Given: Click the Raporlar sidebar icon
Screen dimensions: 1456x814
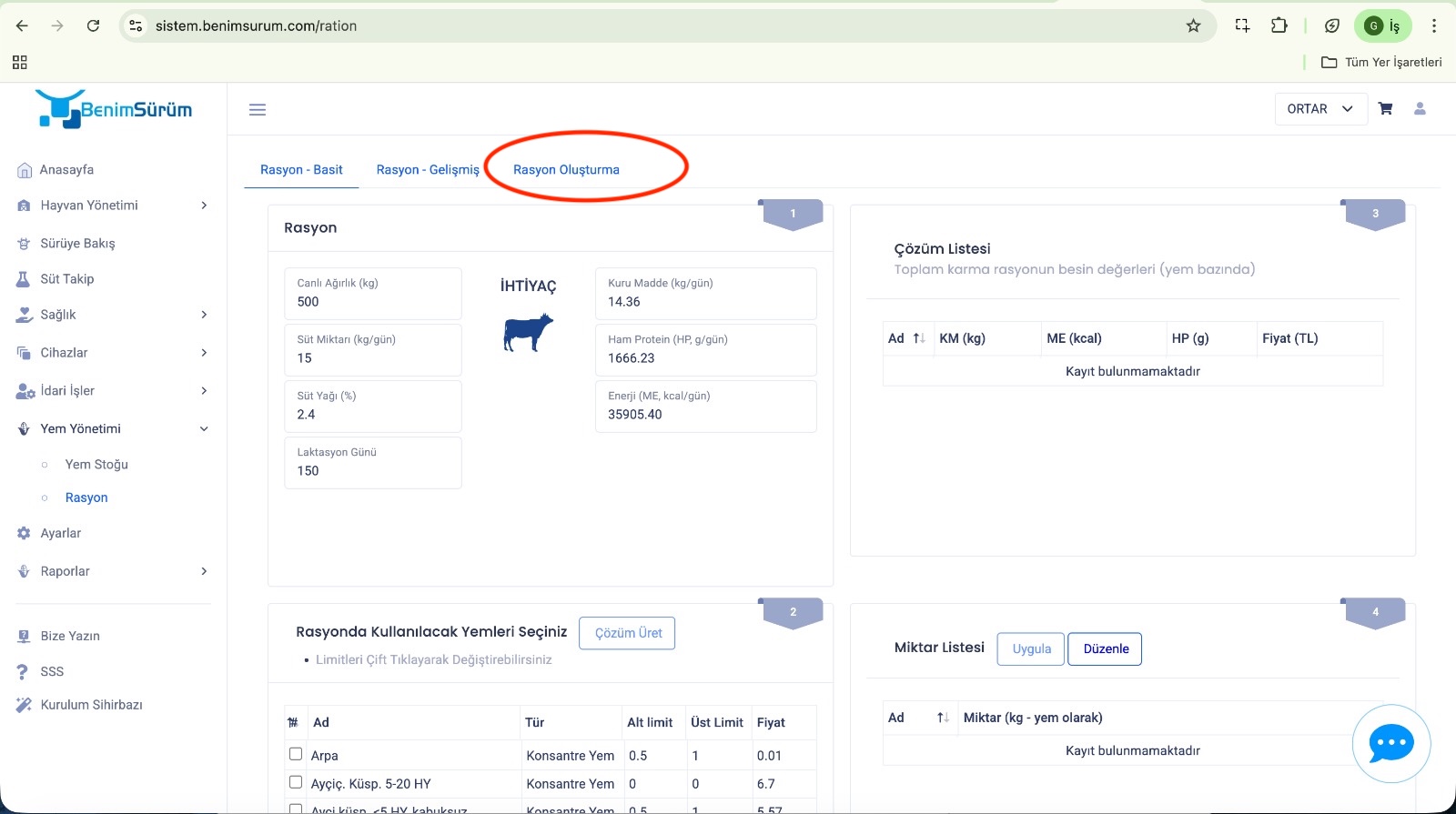Looking at the screenshot, I should [25, 572].
